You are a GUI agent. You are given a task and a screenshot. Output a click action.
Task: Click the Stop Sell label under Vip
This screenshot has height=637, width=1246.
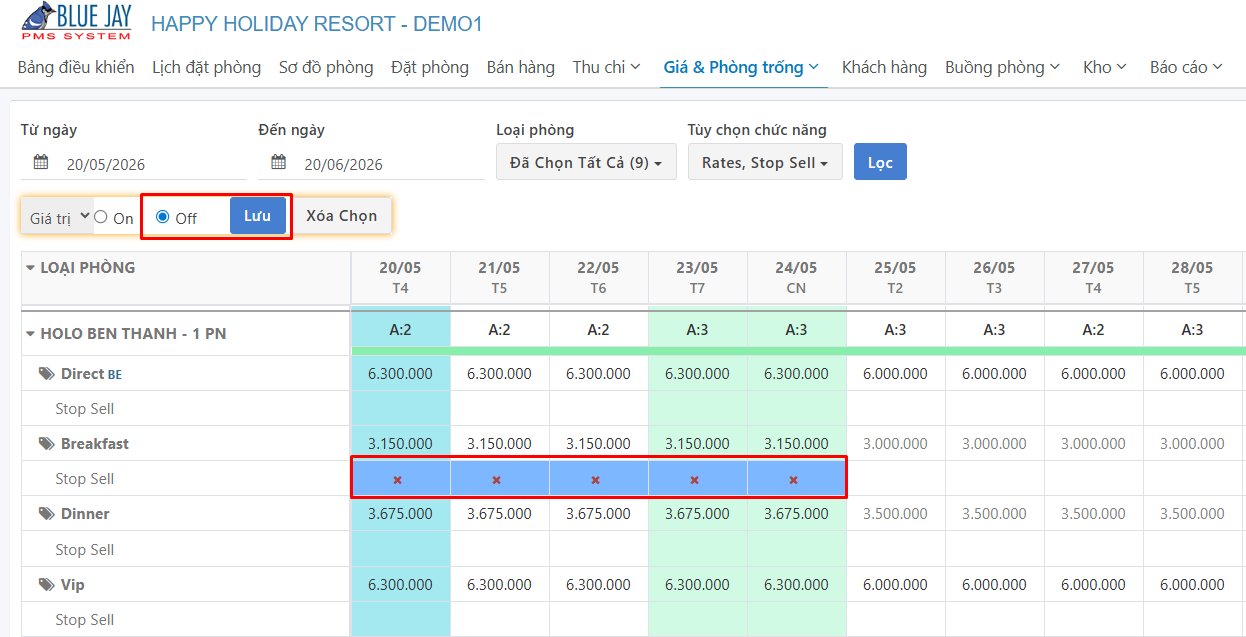pos(85,620)
